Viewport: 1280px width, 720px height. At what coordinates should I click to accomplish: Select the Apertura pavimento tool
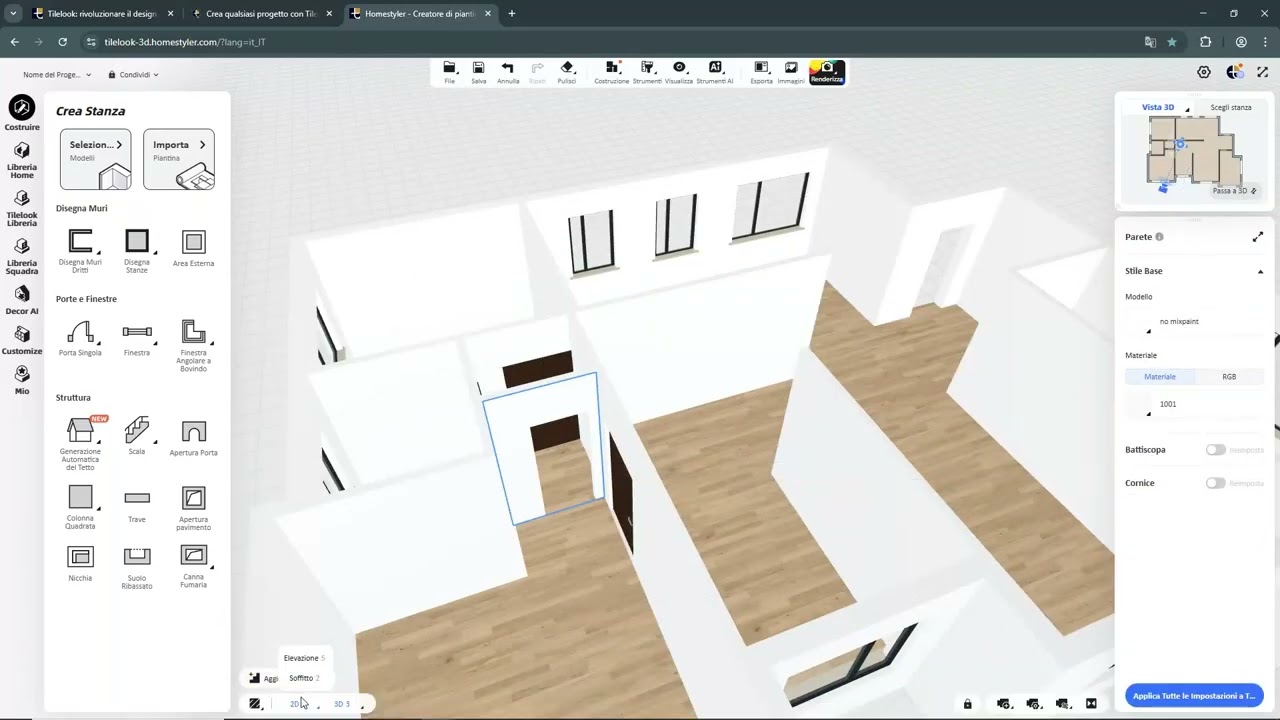coord(193,507)
